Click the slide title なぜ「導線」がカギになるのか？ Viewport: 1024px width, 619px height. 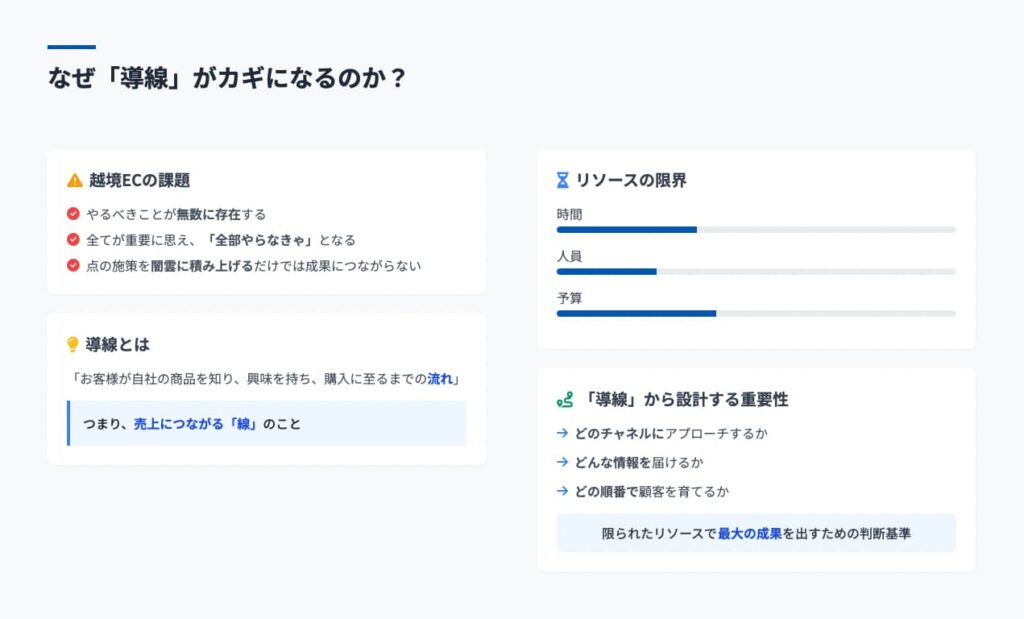[x=227, y=78]
